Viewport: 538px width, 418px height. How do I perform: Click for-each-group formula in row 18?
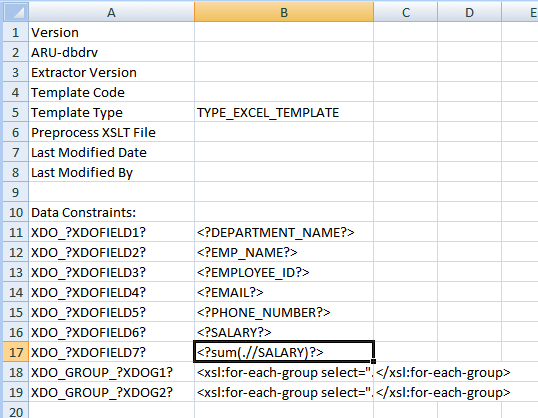pyautogui.click(x=284, y=372)
